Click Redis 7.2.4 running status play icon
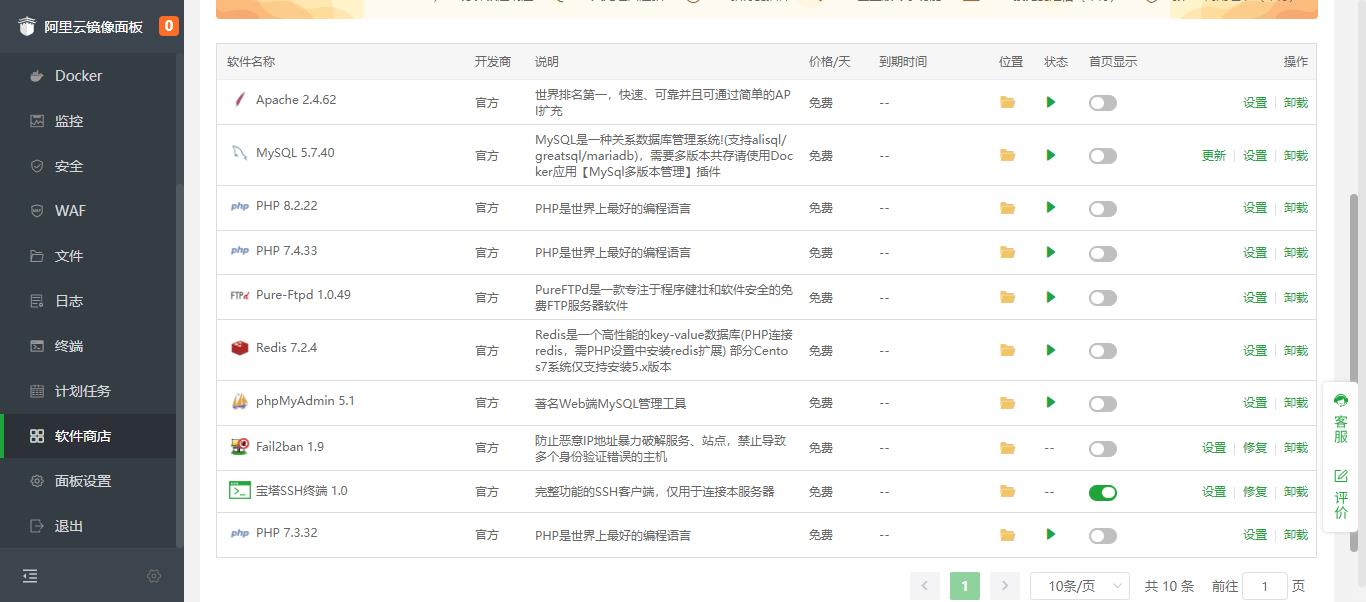This screenshot has width=1366, height=602. coord(1050,350)
